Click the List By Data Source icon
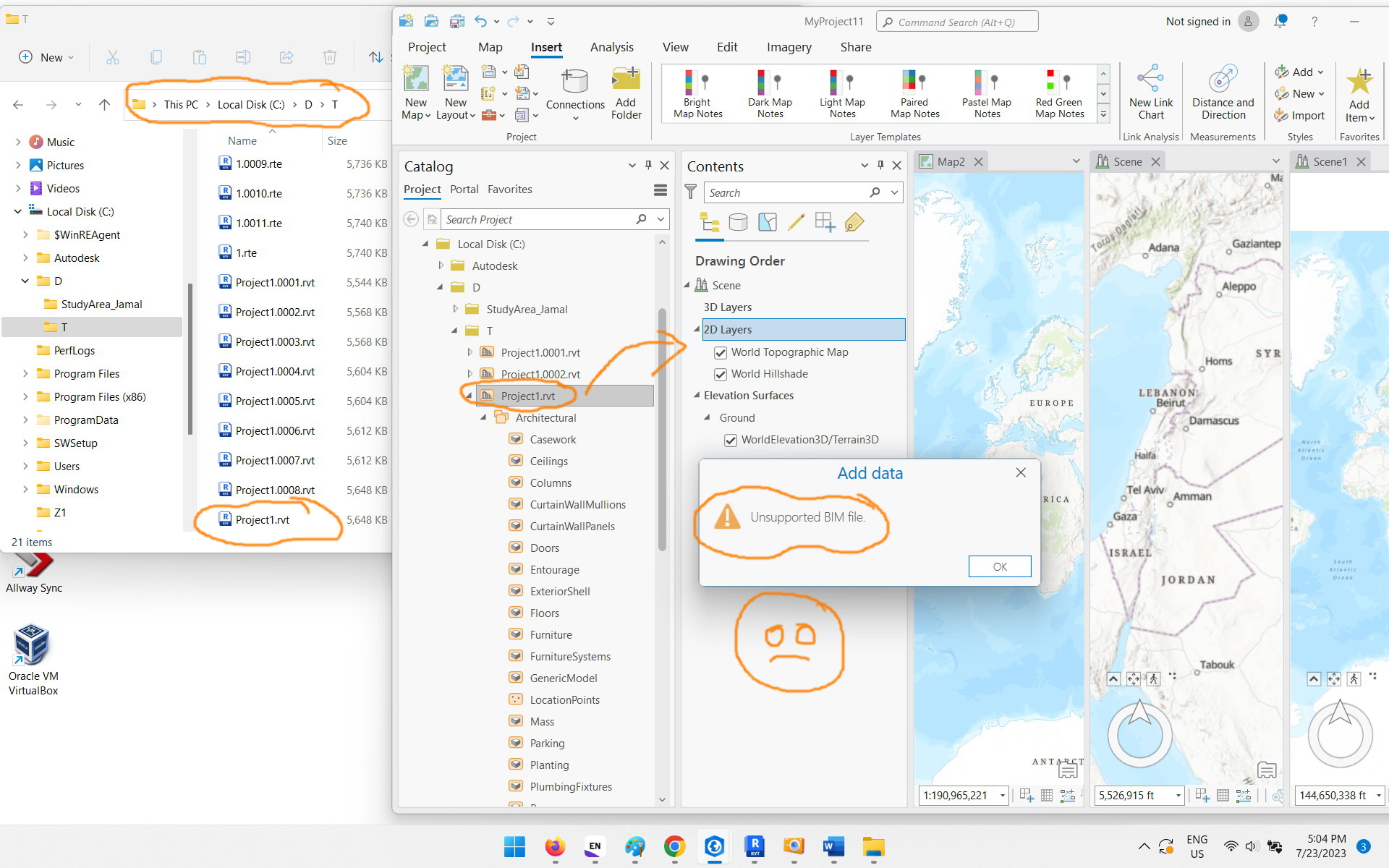This screenshot has height=868, width=1389. (x=738, y=223)
